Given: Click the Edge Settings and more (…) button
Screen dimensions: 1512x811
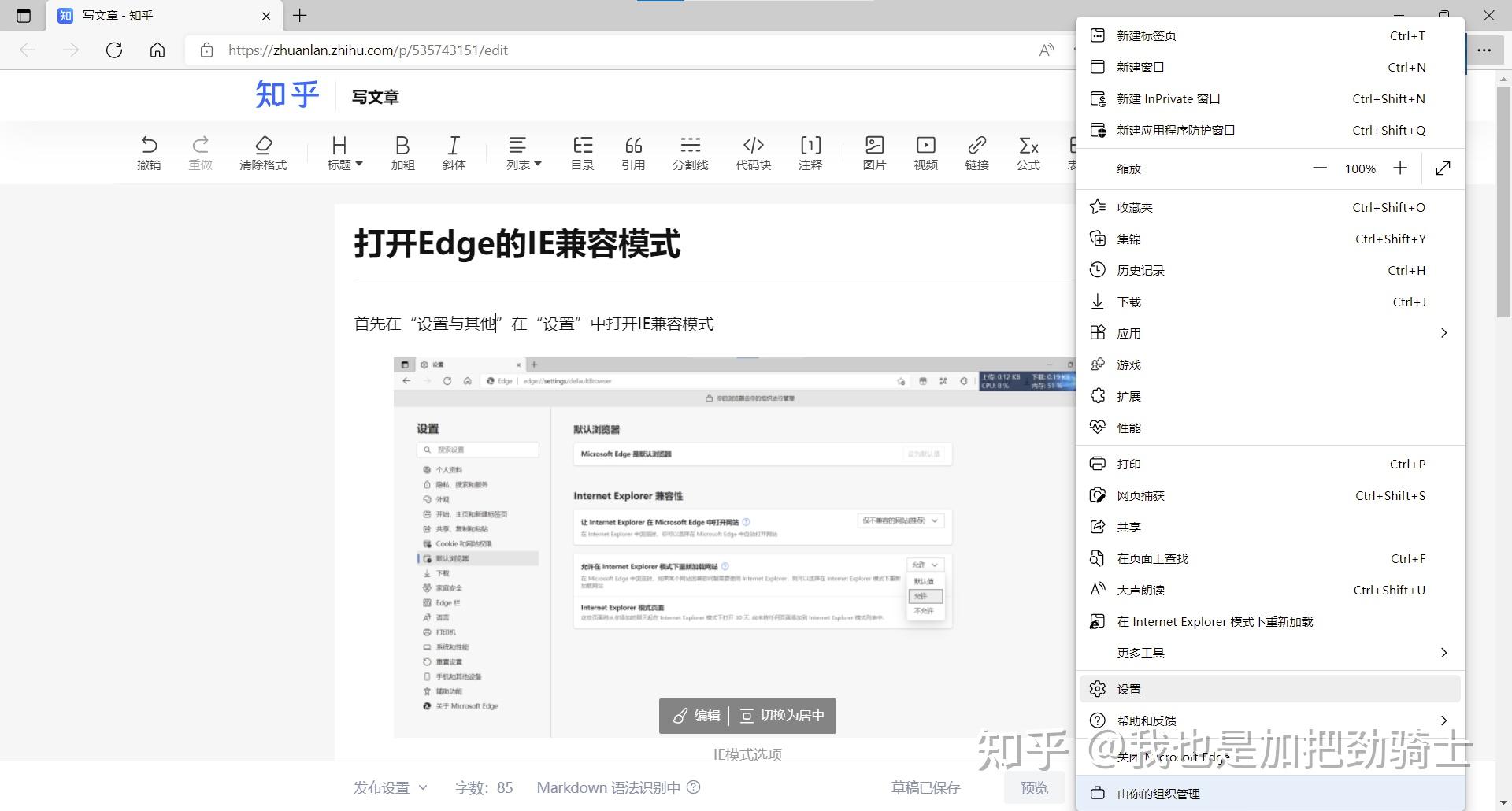Looking at the screenshot, I should pyautogui.click(x=1484, y=50).
